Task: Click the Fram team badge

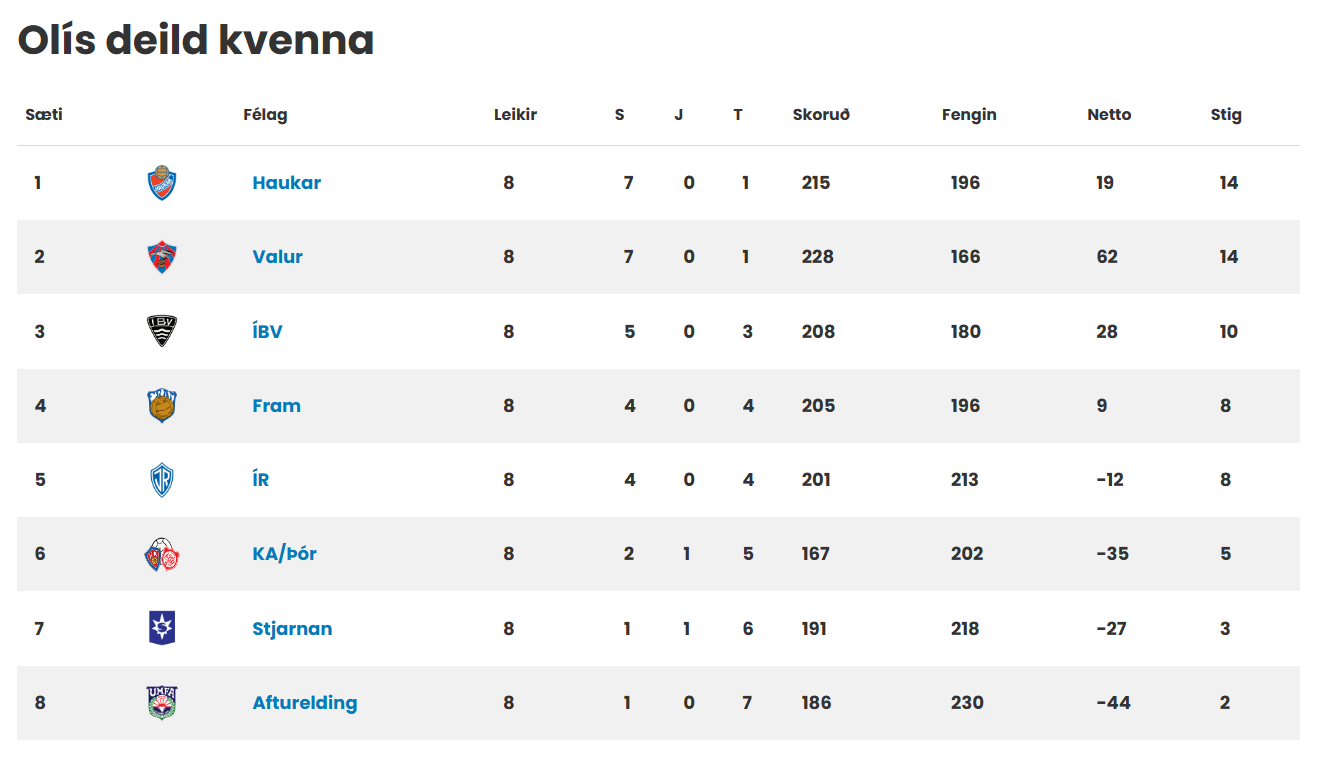Action: (161, 406)
